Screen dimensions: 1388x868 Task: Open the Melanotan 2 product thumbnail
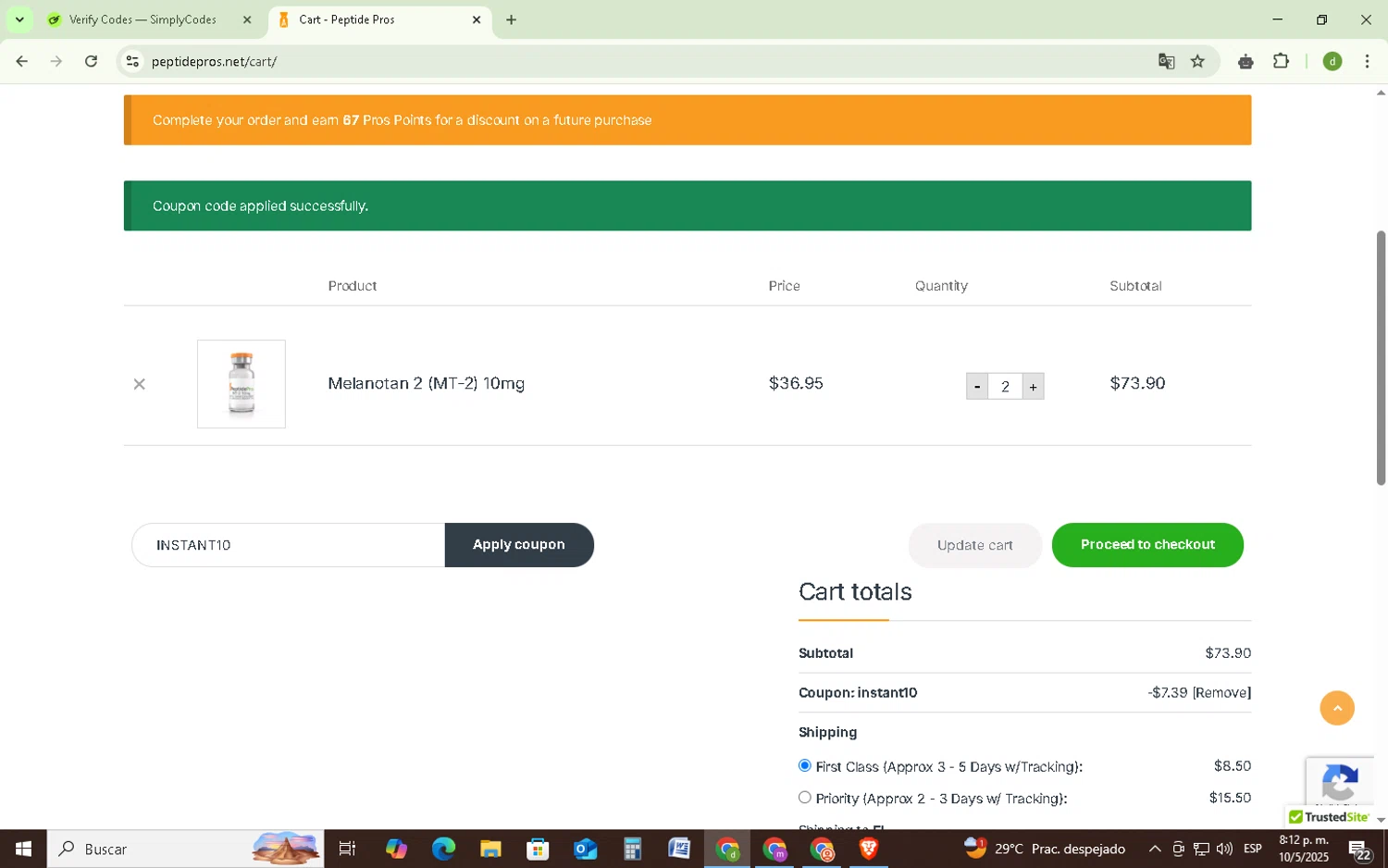pyautogui.click(x=242, y=384)
